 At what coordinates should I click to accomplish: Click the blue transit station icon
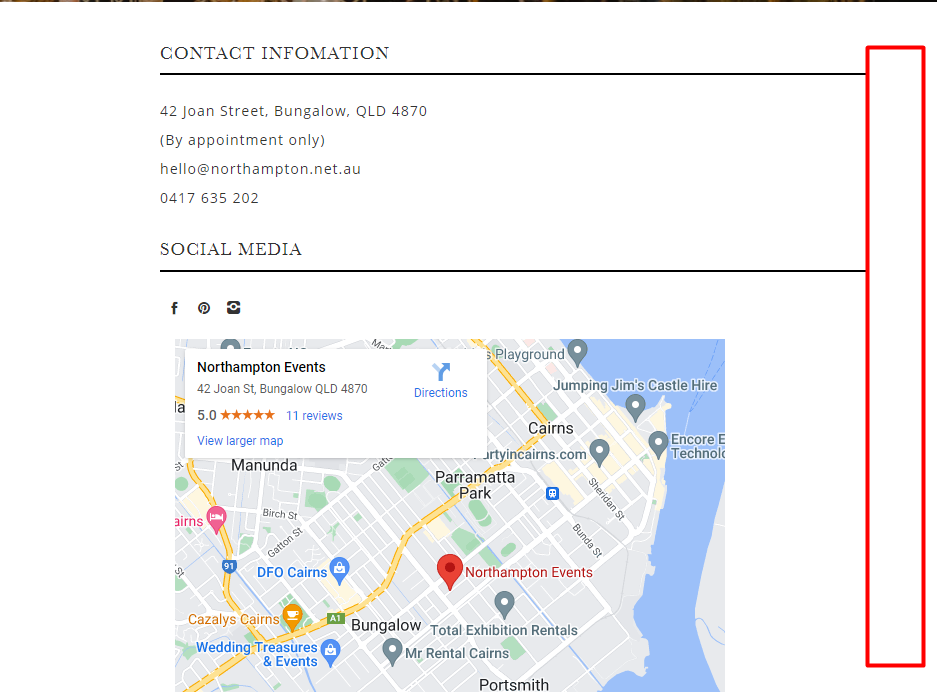pyautogui.click(x=552, y=494)
